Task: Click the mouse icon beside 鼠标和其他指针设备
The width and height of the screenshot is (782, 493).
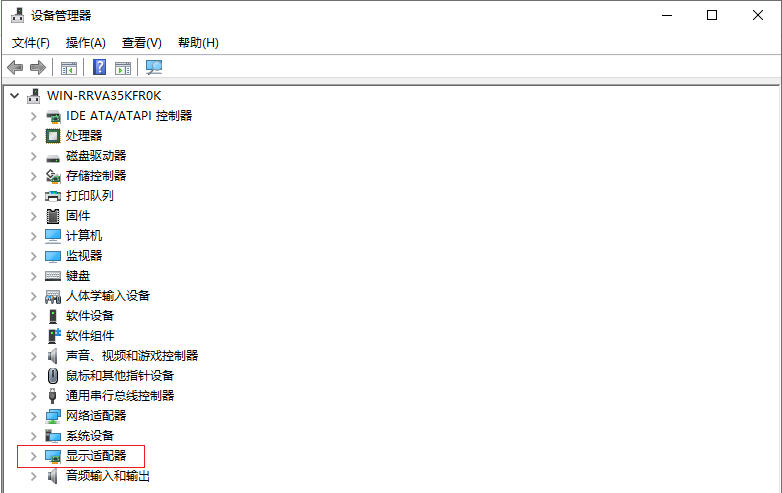Action: (x=53, y=376)
